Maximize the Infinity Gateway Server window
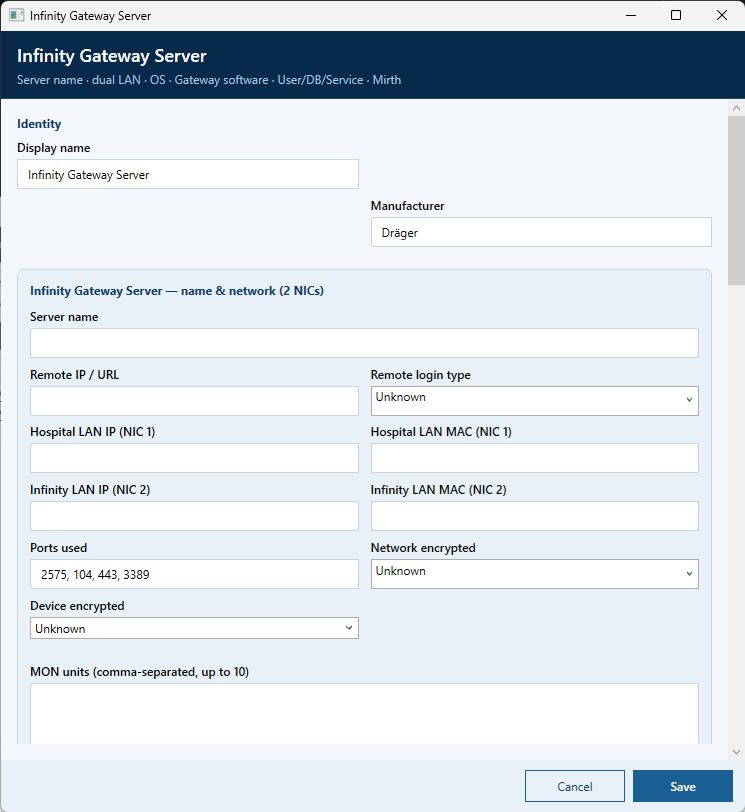 [x=676, y=16]
